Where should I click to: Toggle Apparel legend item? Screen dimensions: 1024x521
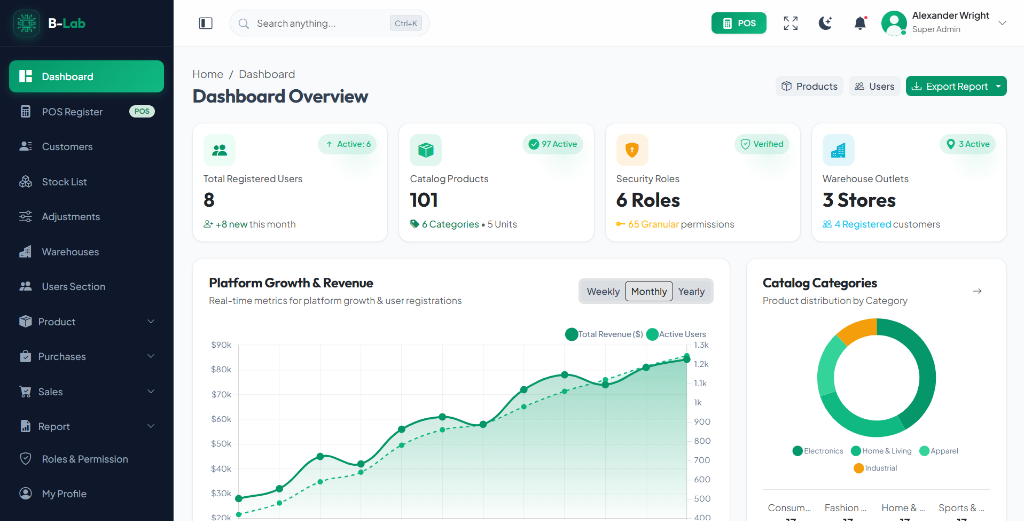point(939,450)
